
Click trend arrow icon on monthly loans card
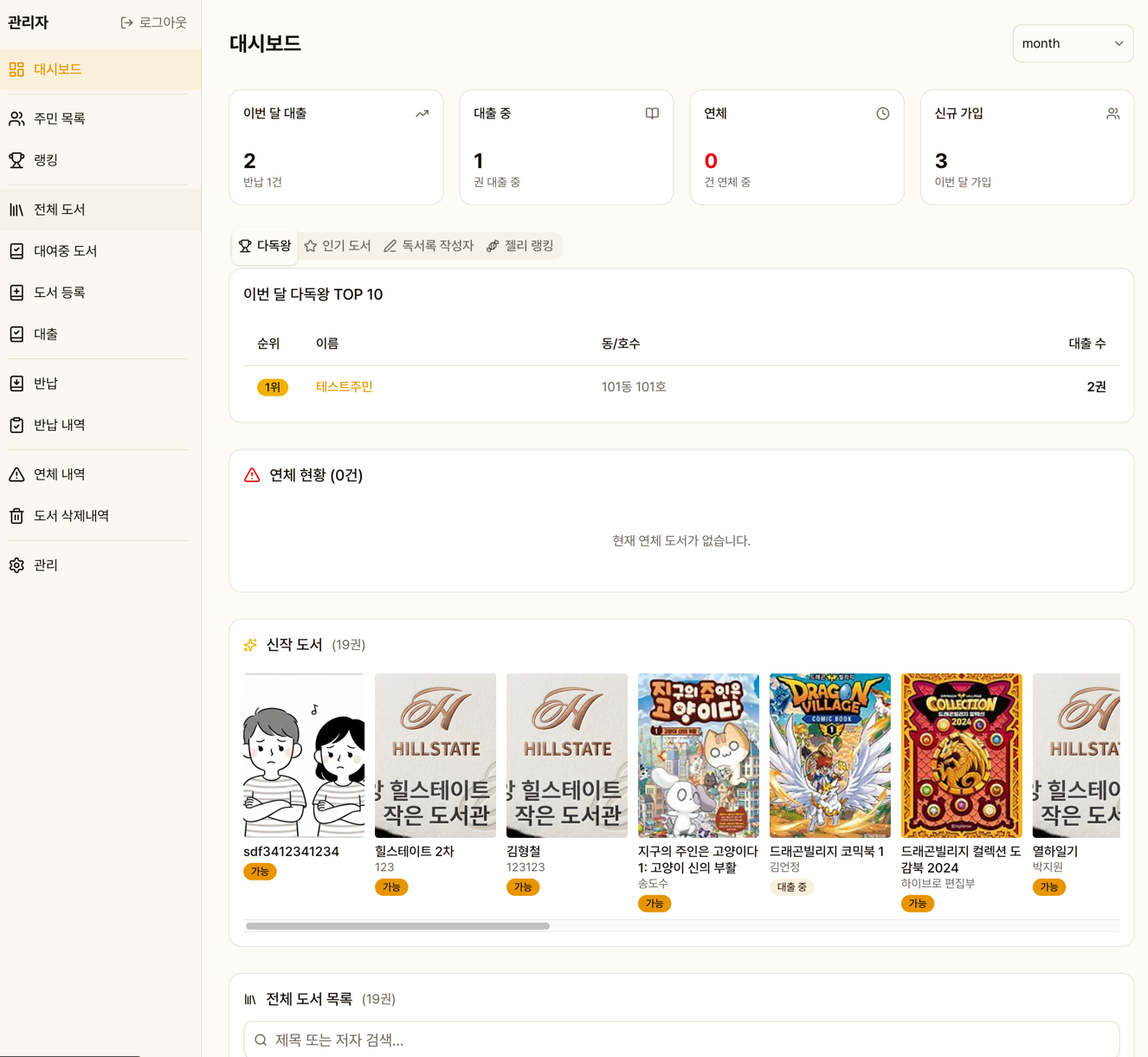(x=422, y=113)
